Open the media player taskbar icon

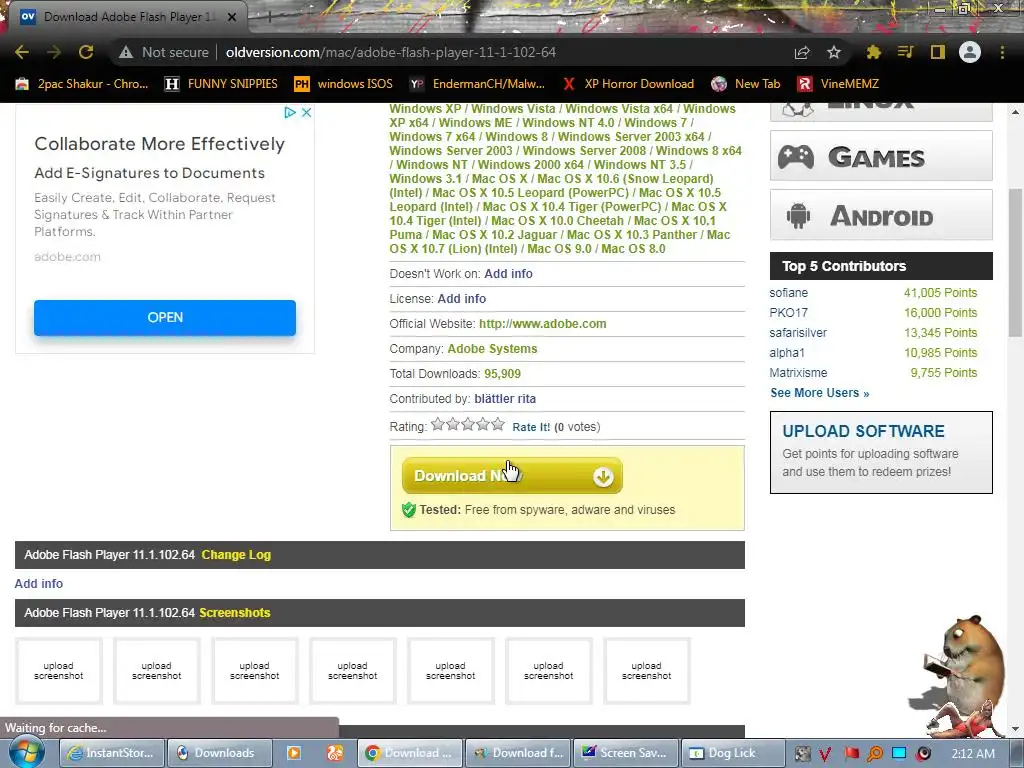pyautogui.click(x=295, y=753)
